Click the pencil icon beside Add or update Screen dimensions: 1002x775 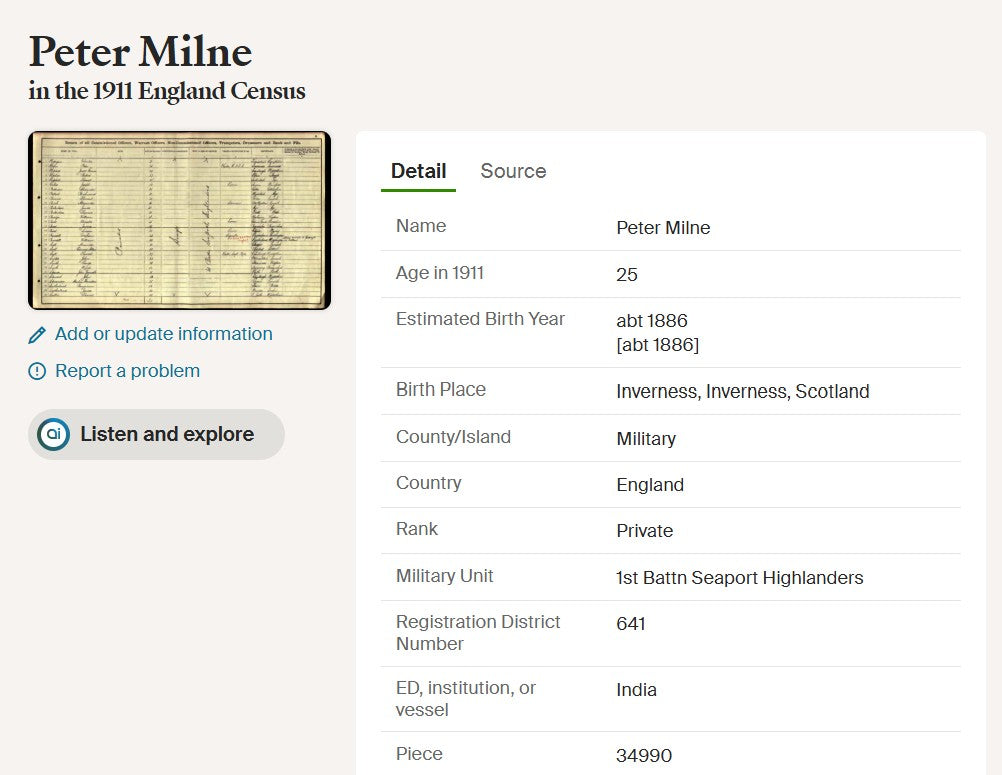37,335
